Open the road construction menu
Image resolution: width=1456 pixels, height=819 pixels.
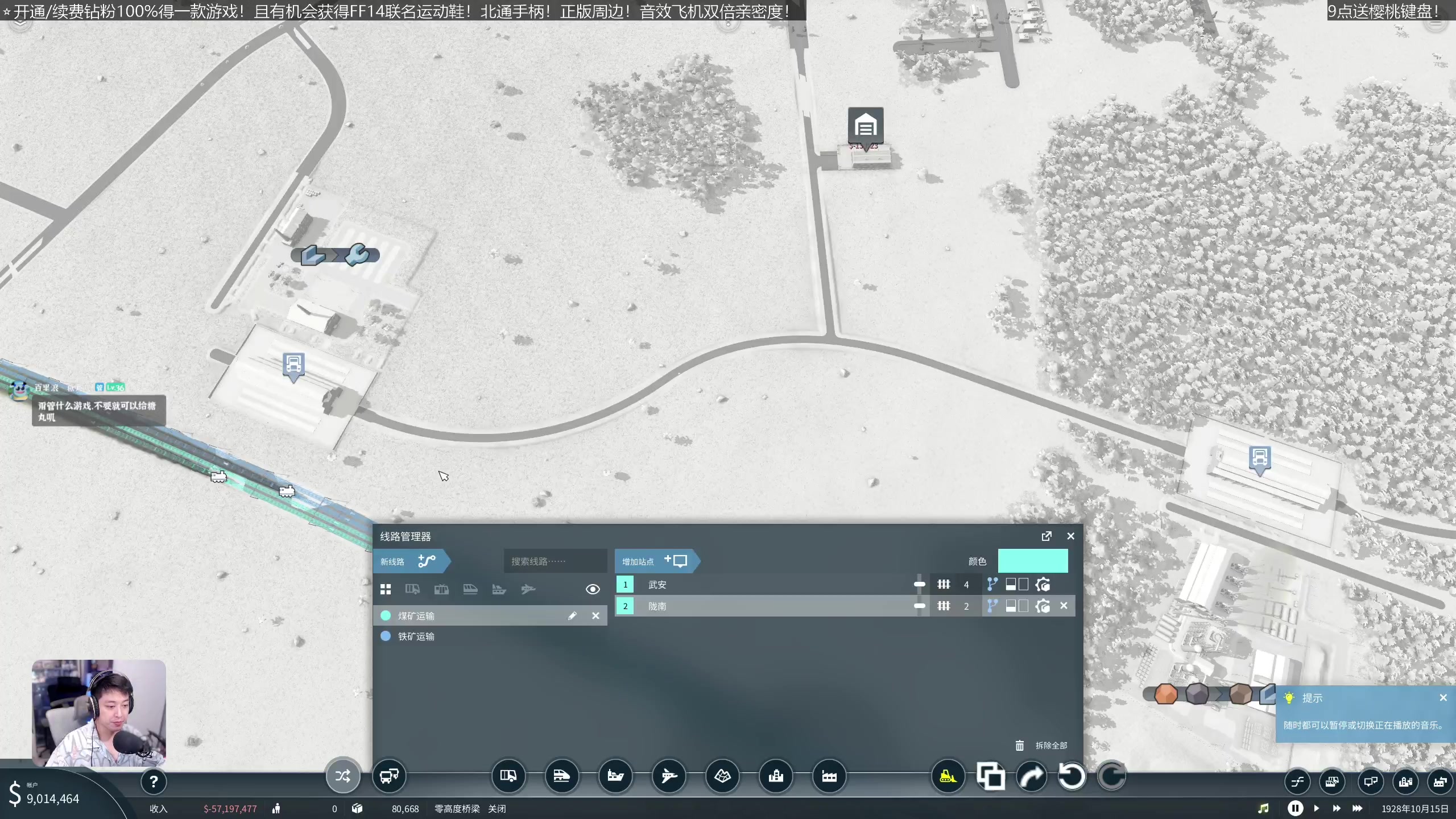[508, 776]
